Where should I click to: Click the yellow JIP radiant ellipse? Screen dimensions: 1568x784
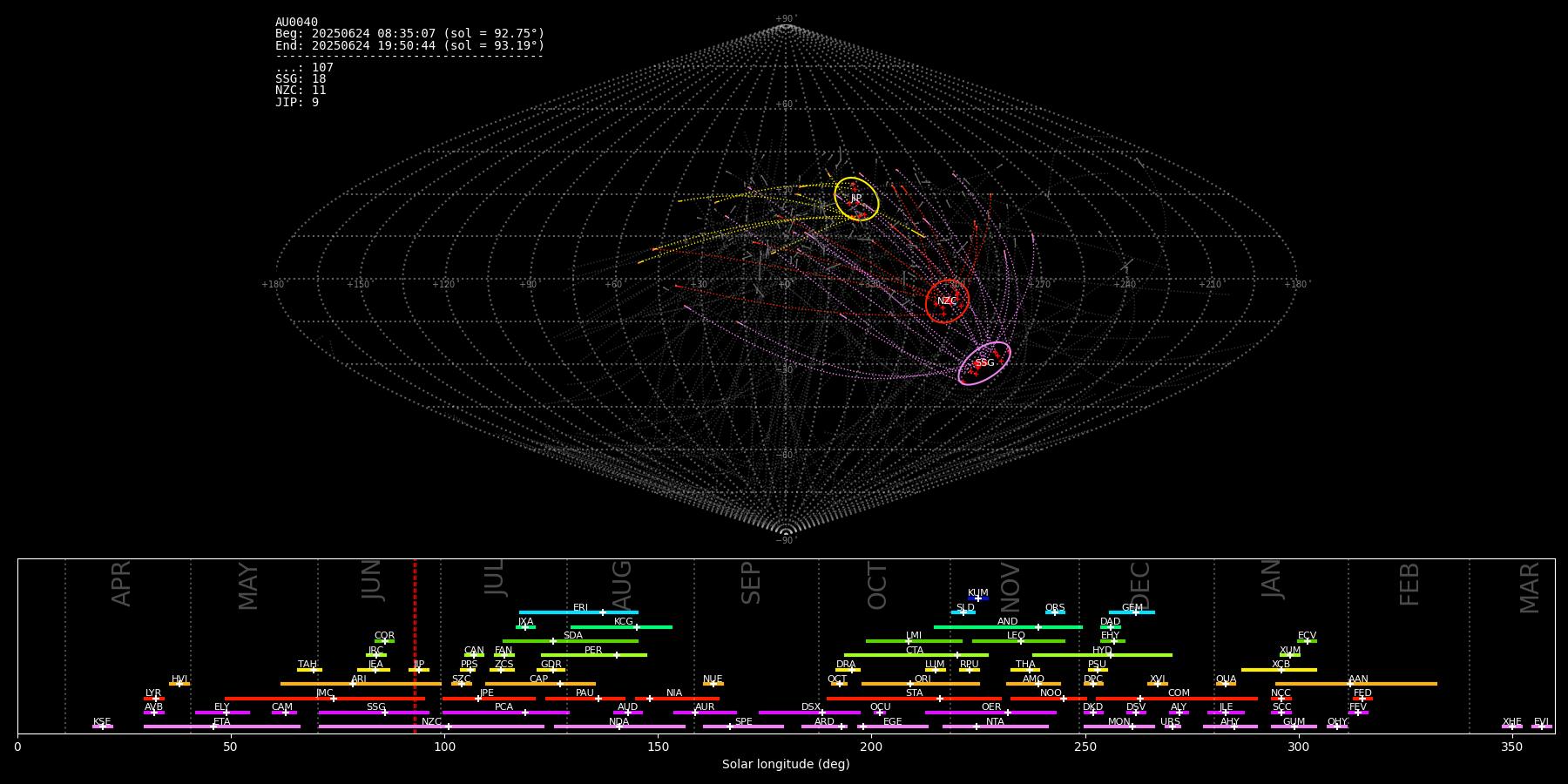click(856, 199)
